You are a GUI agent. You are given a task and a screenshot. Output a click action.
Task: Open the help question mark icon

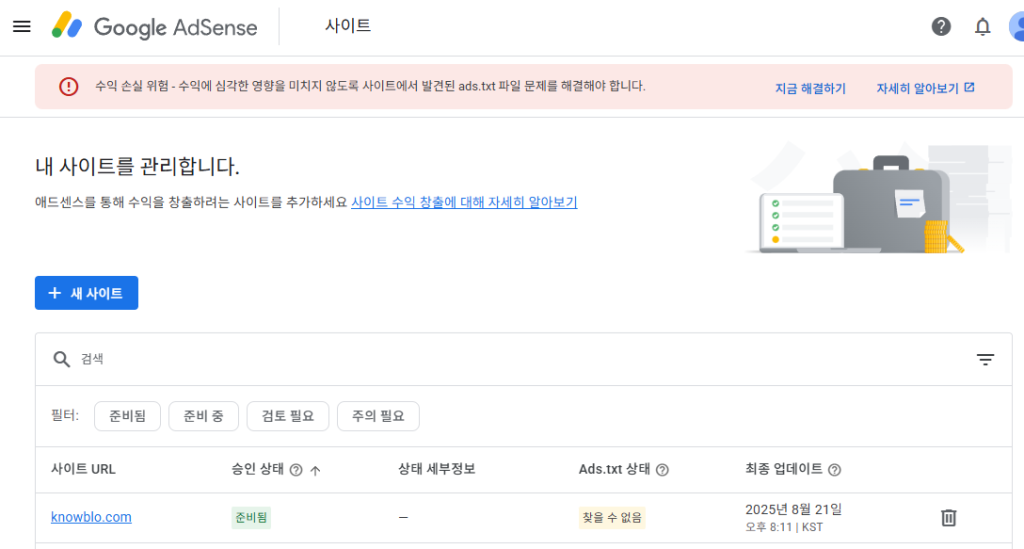[x=941, y=27]
